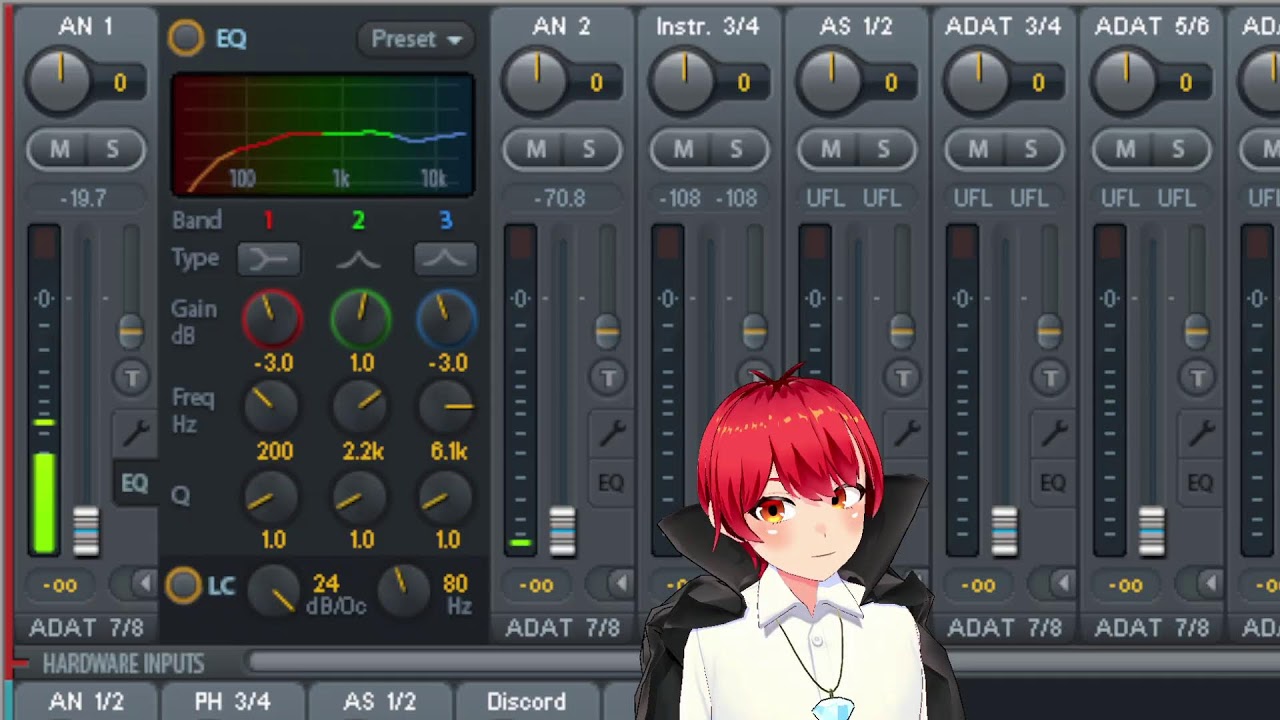Click the HARDWARE INPUTS section label

[123, 664]
